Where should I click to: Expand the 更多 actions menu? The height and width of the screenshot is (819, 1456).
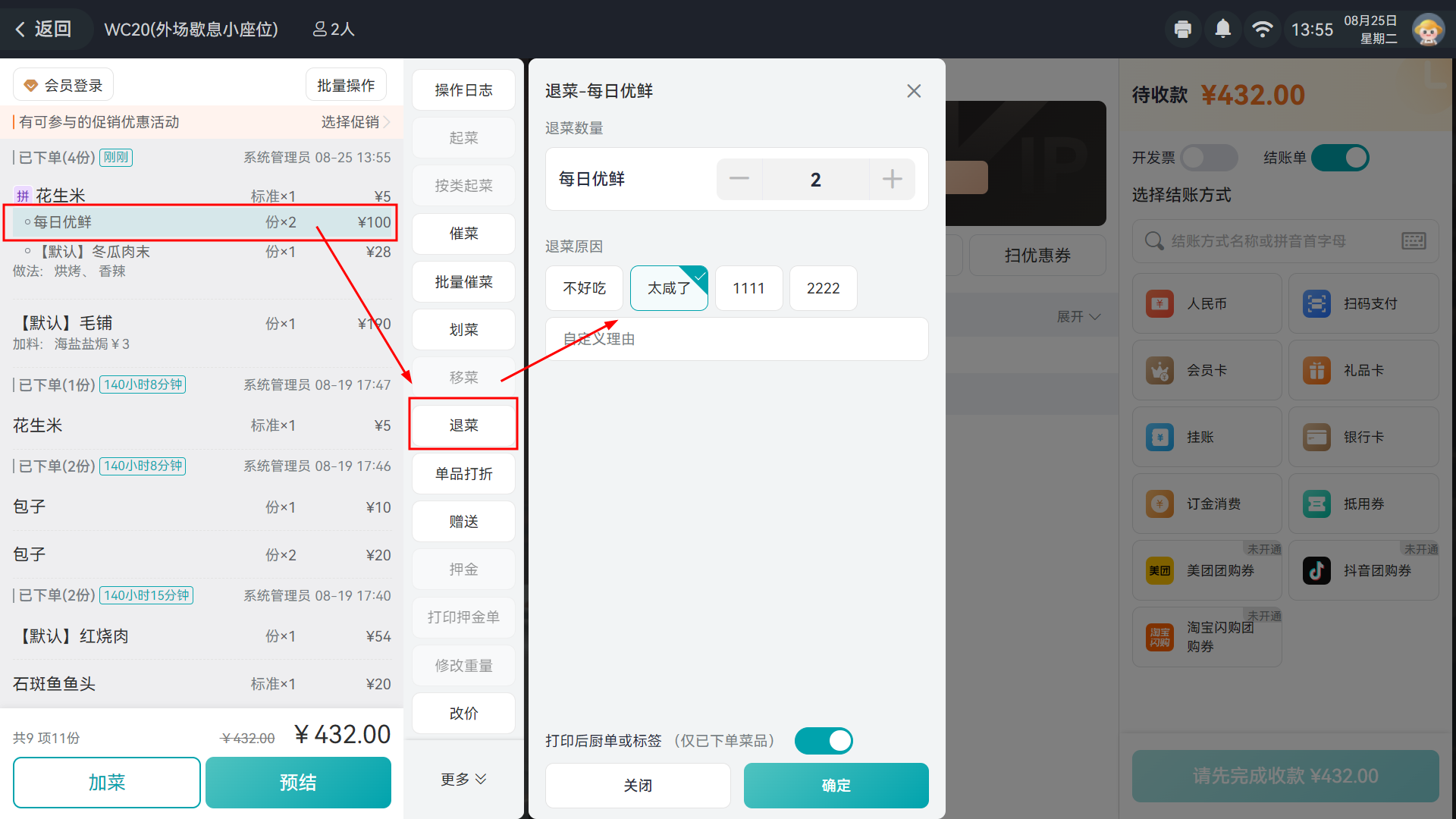pyautogui.click(x=463, y=780)
